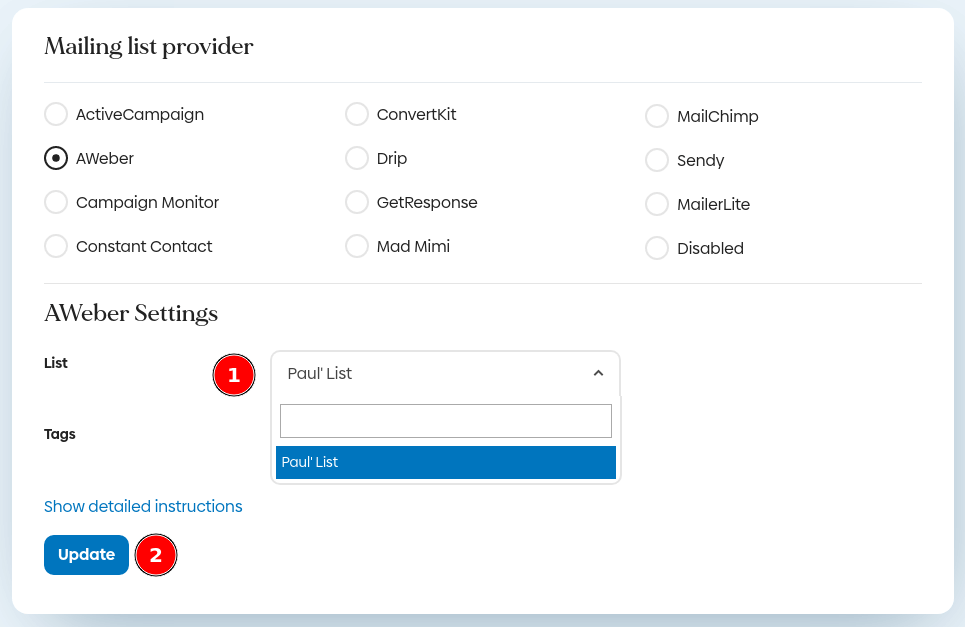Choose Sendy as the provider
The width and height of the screenshot is (965, 627).
(657, 161)
